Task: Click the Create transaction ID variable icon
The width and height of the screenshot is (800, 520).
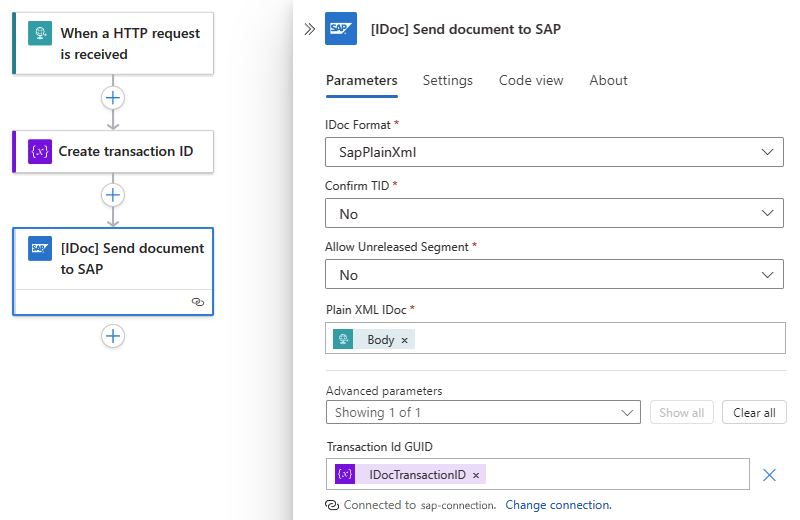Action: tap(41, 152)
